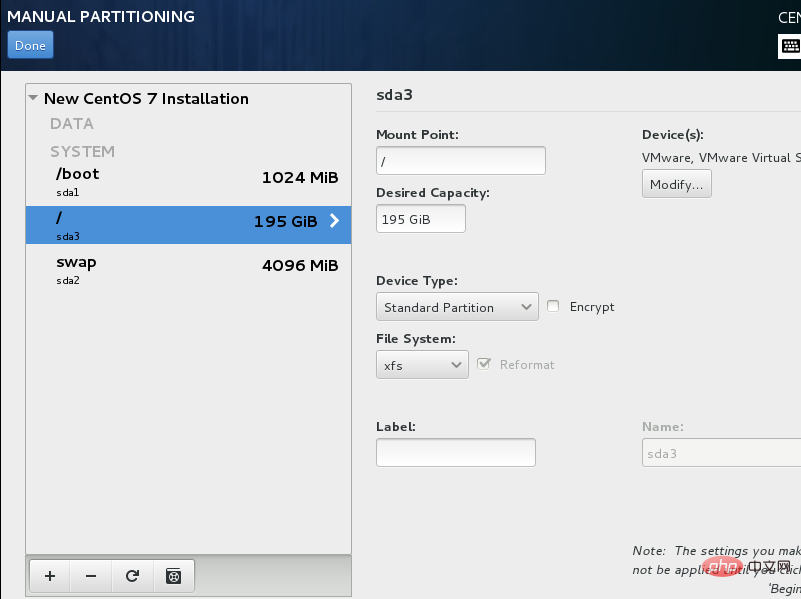
Task: Reload storage configuration from disk icon
Action: coord(132,576)
